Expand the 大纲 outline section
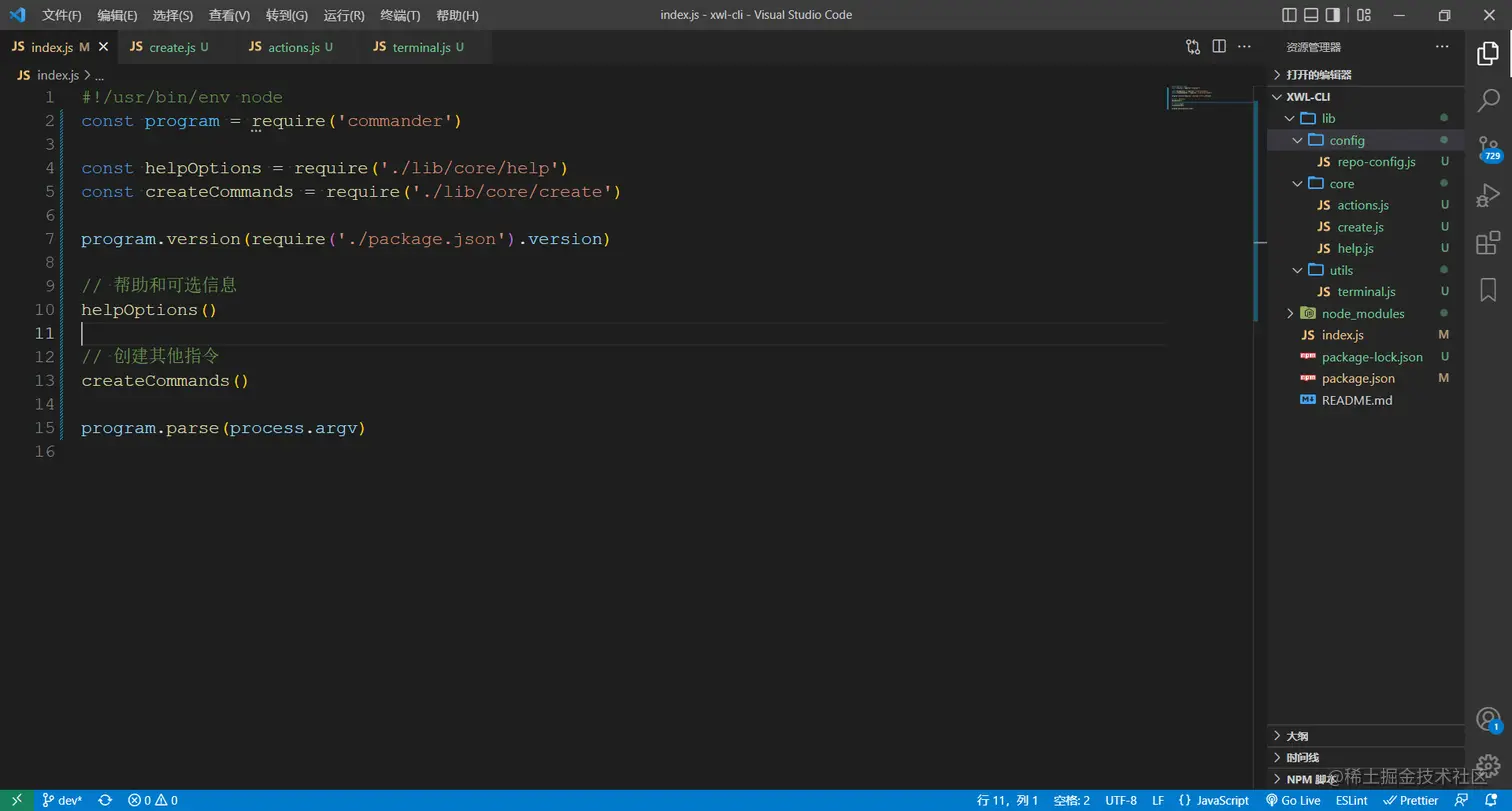The width and height of the screenshot is (1512, 811). [1365, 736]
